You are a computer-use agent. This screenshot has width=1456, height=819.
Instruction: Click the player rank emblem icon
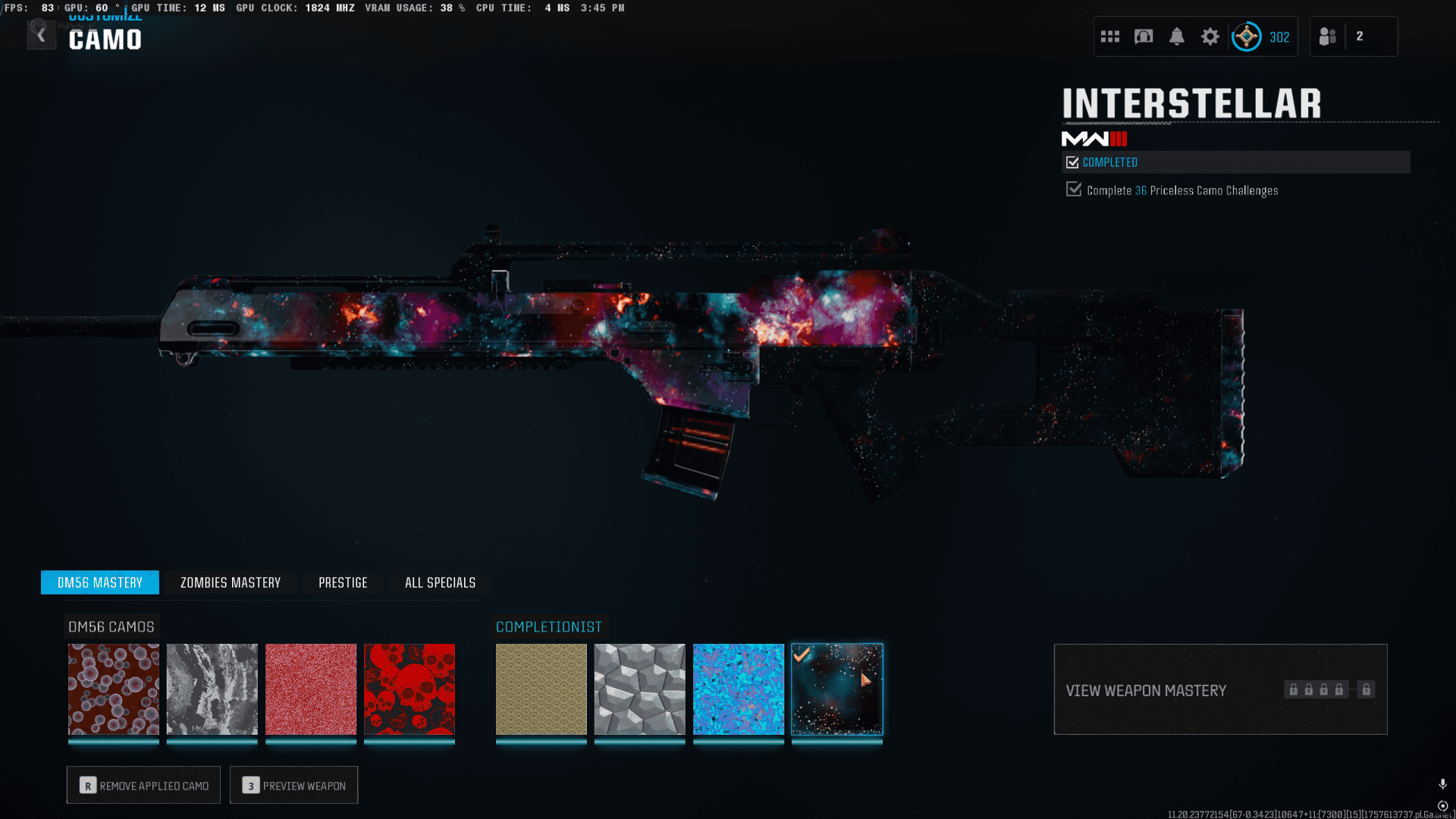click(1246, 36)
